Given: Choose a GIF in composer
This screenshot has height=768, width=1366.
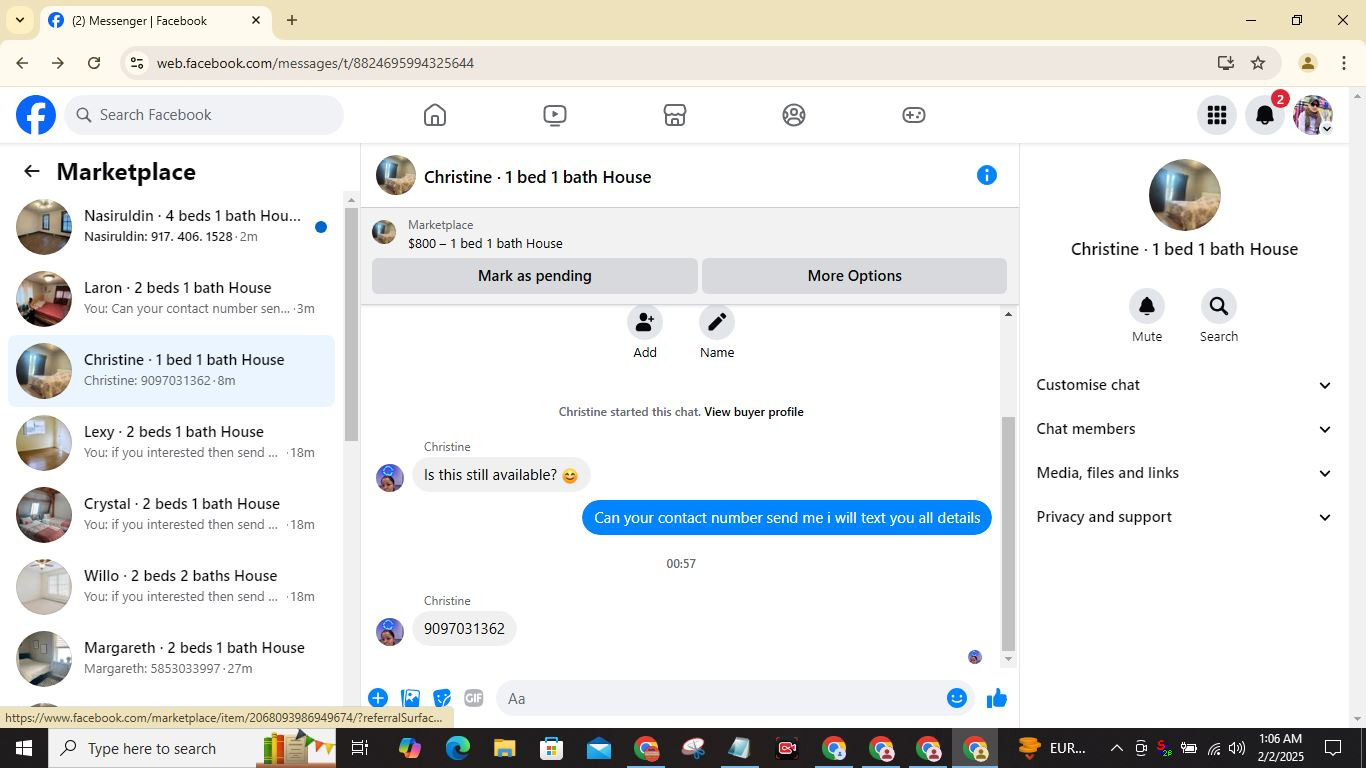Looking at the screenshot, I should [474, 698].
